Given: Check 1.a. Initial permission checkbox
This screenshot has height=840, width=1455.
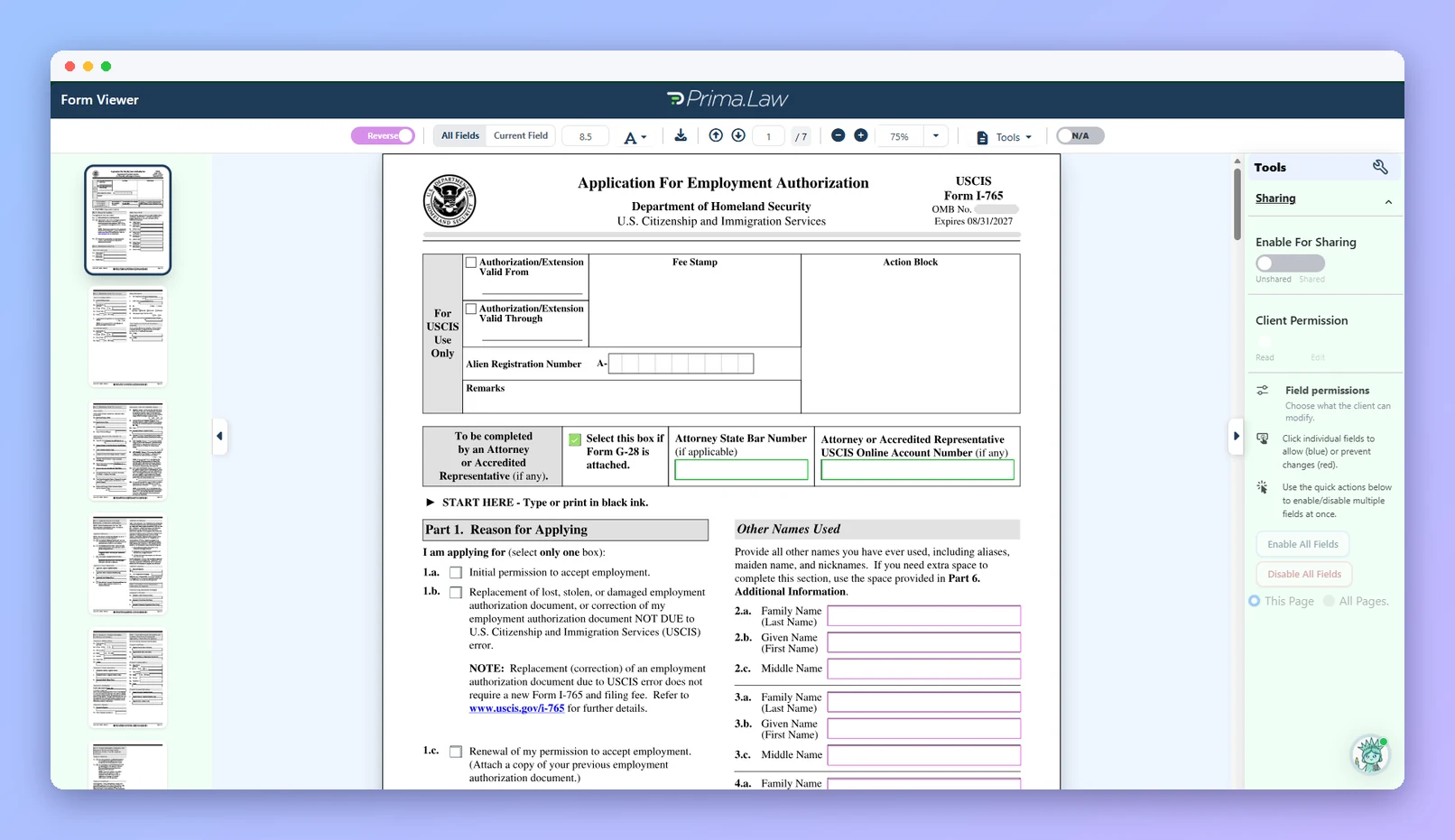Looking at the screenshot, I should pos(456,573).
